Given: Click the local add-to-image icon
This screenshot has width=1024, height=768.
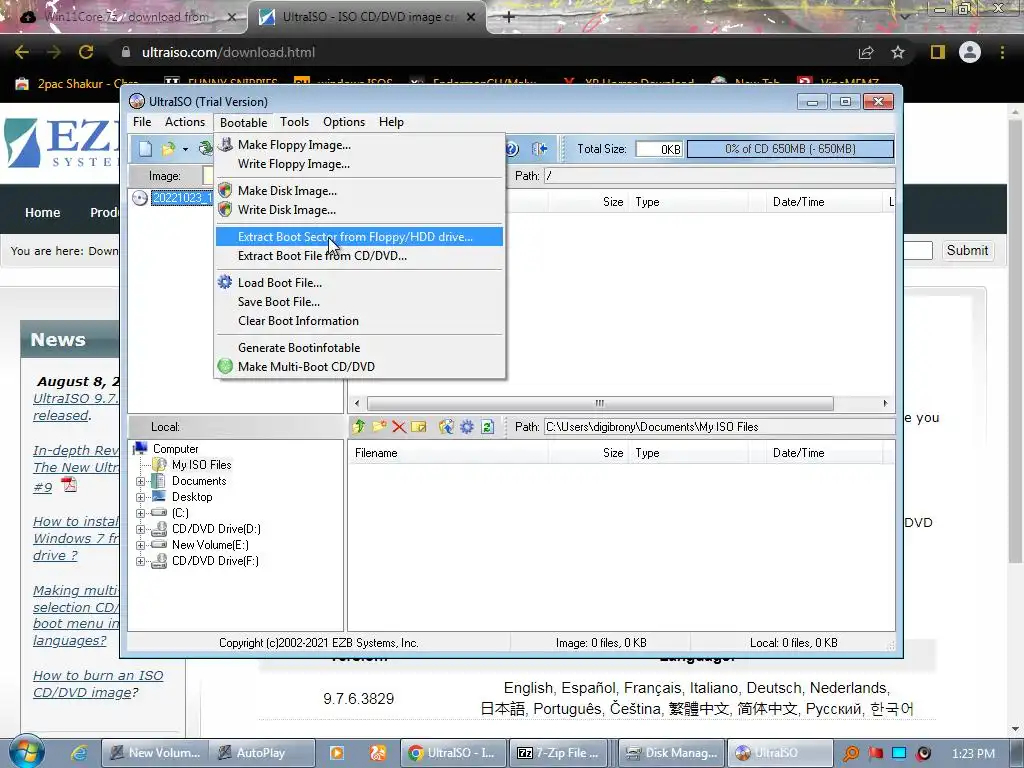Looking at the screenshot, I should tap(446, 426).
